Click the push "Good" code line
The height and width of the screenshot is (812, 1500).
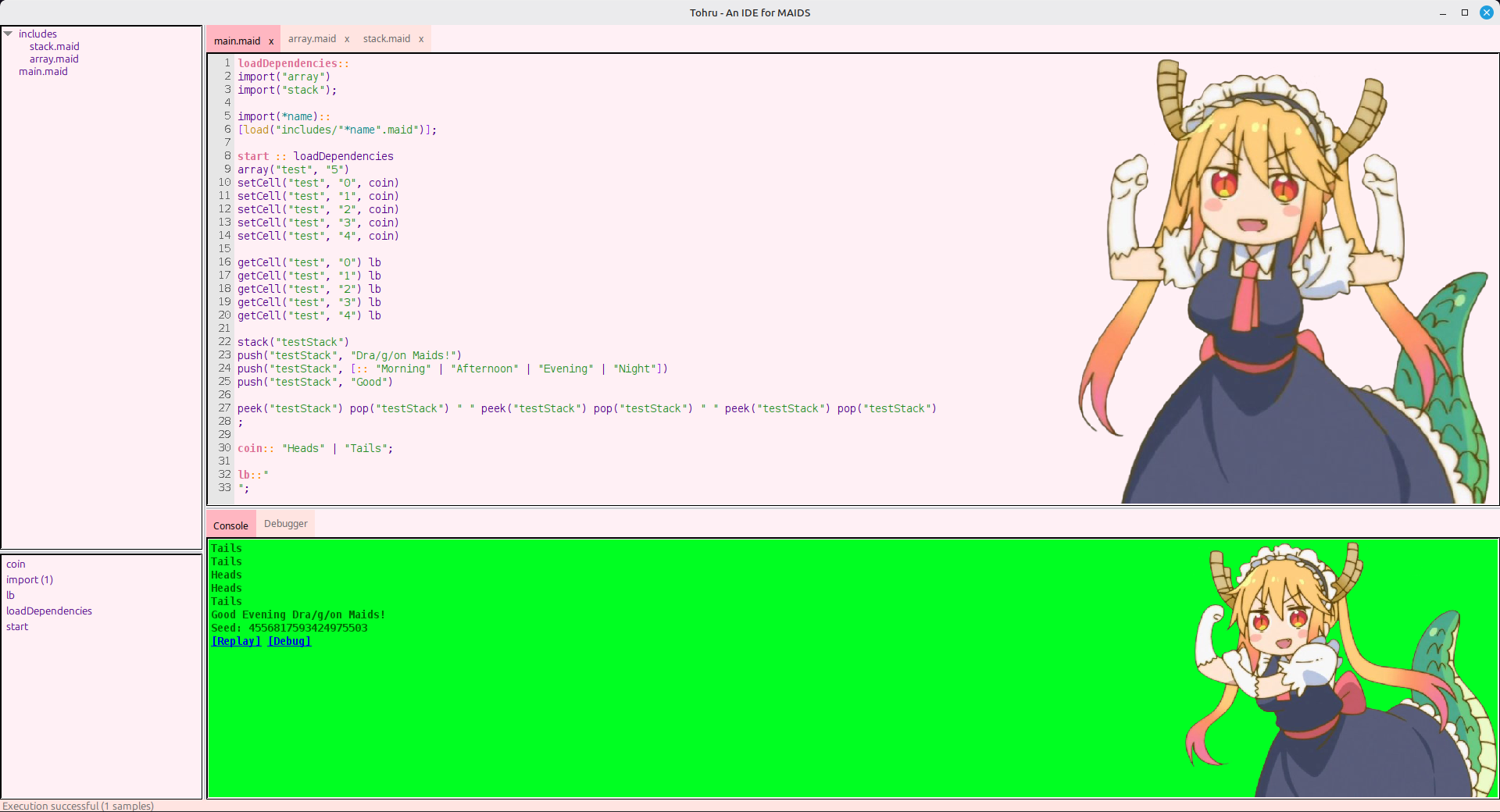[316, 382]
